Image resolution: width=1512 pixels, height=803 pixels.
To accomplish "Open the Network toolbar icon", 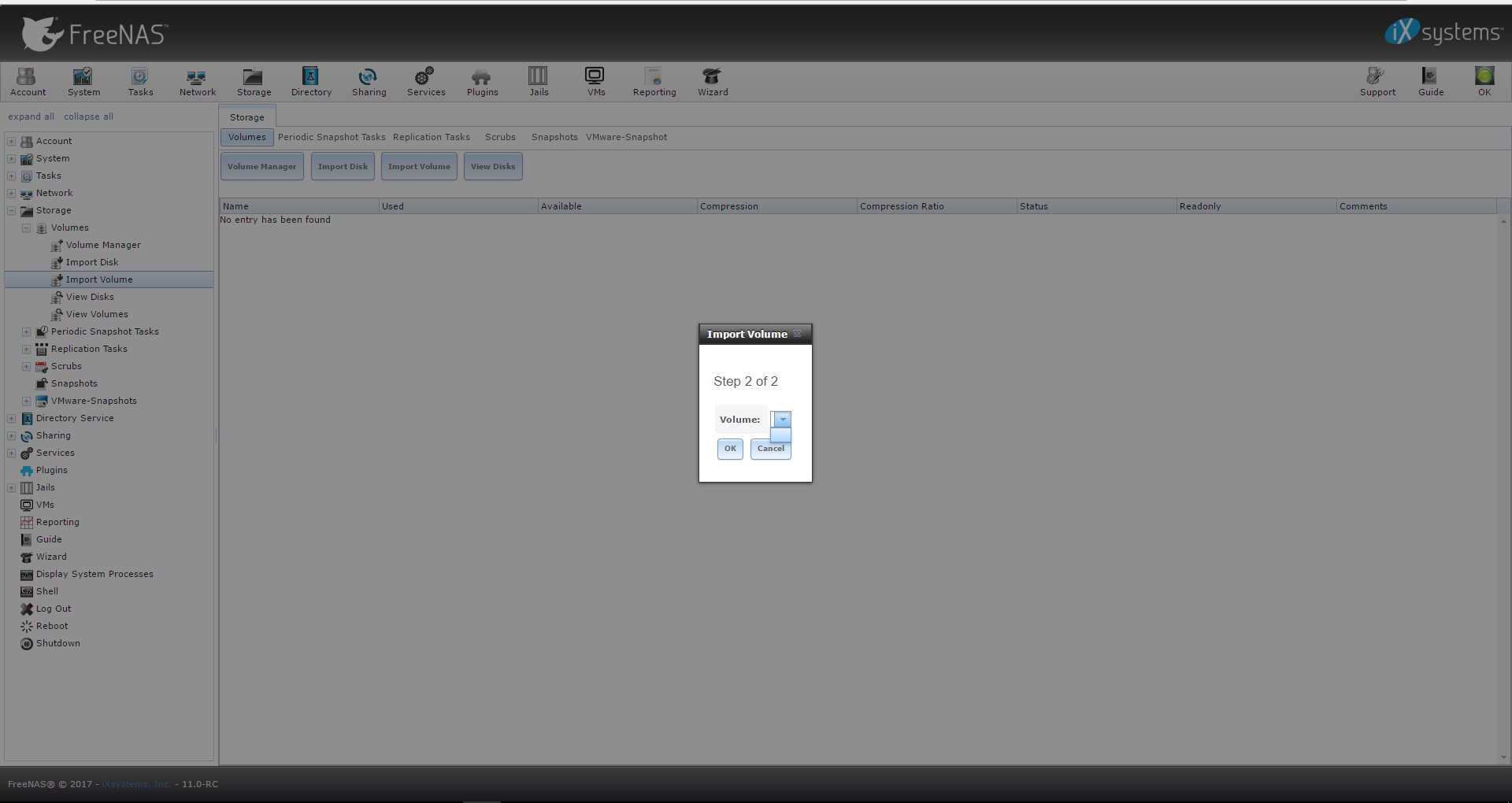I will [197, 82].
